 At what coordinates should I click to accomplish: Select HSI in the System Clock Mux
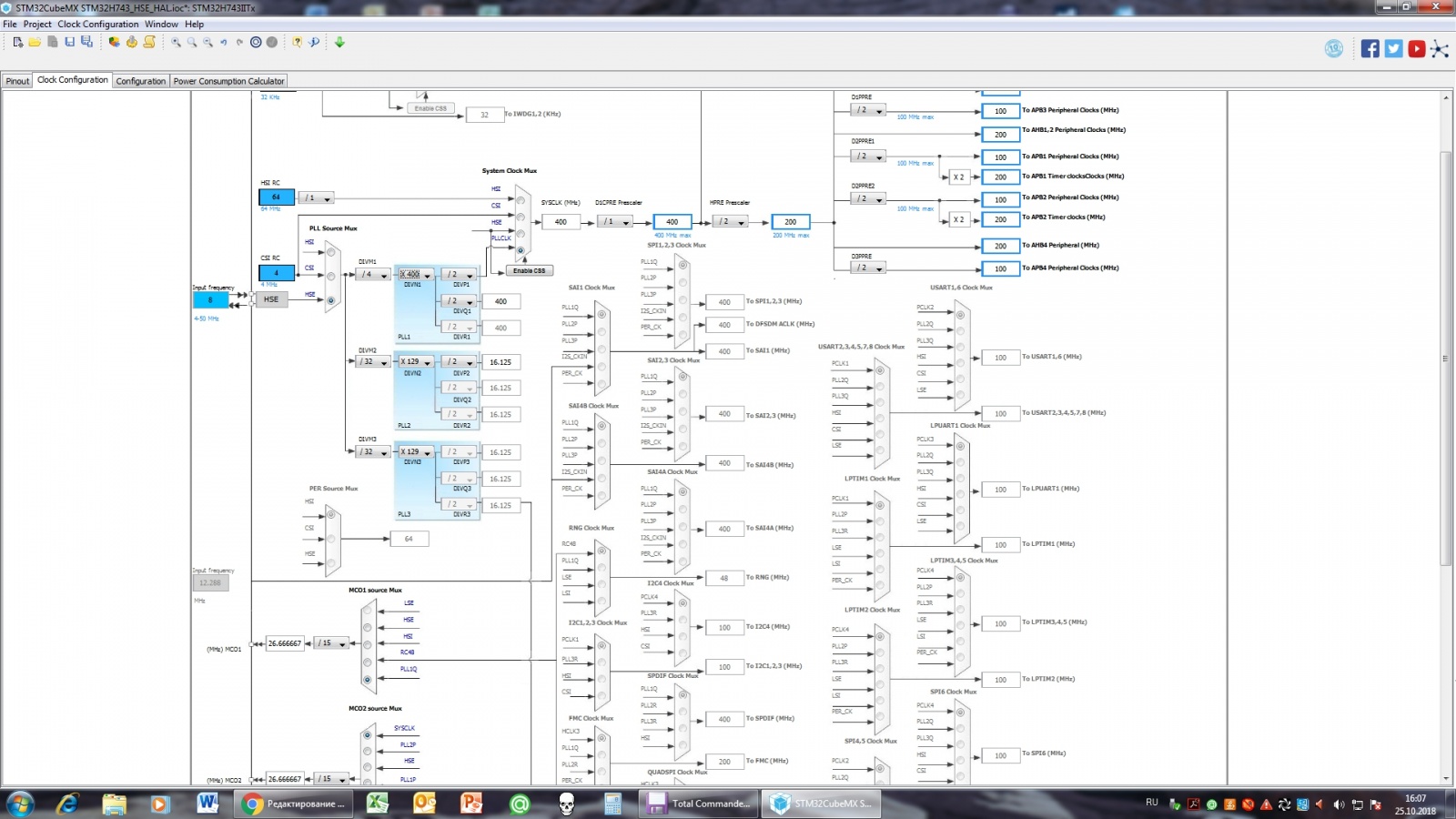(521, 201)
